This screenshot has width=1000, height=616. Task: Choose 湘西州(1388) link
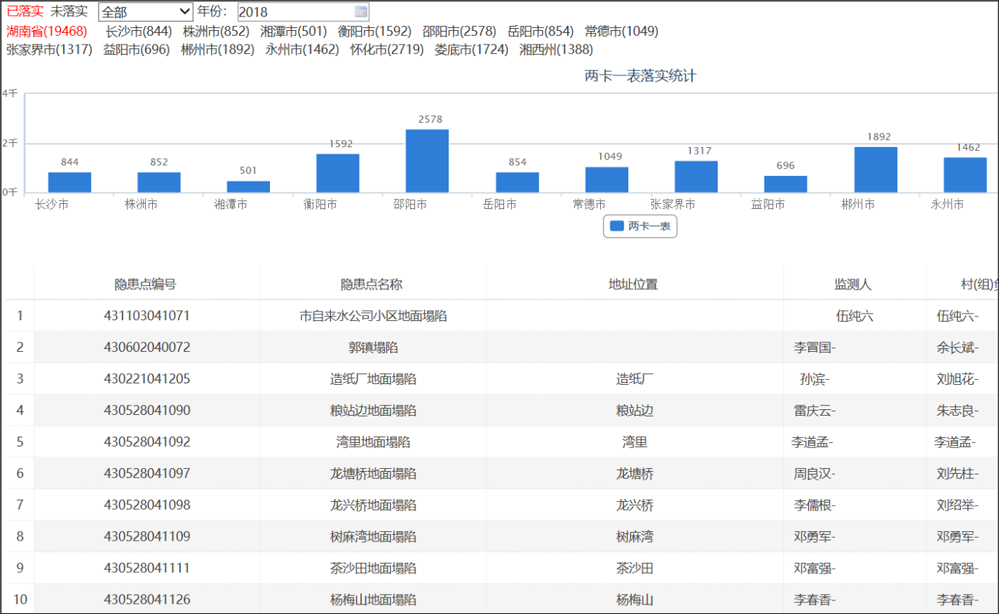click(556, 49)
